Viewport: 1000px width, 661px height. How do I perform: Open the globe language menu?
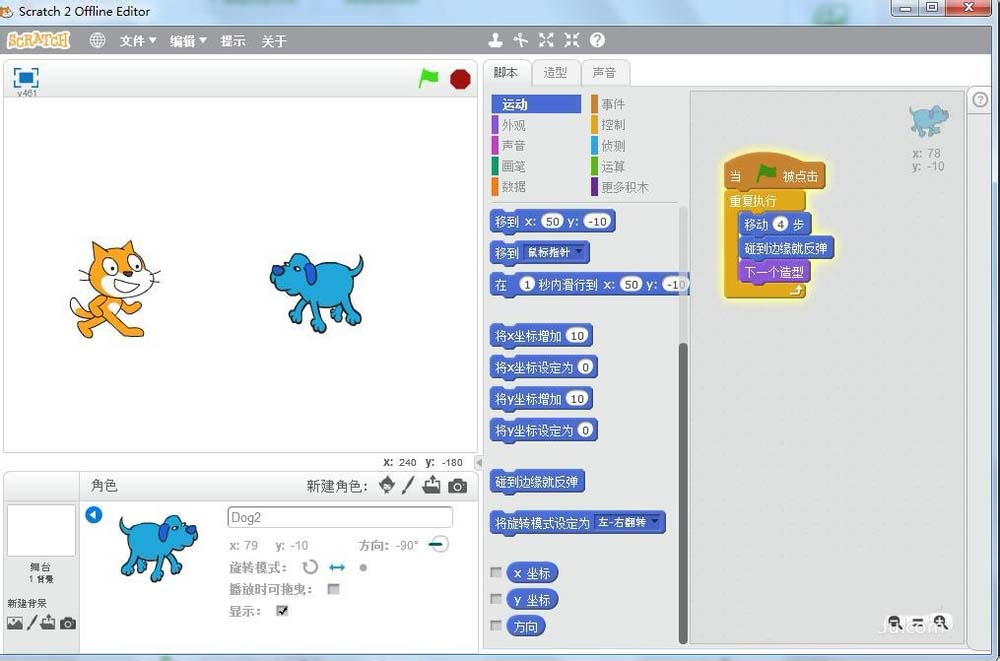97,40
